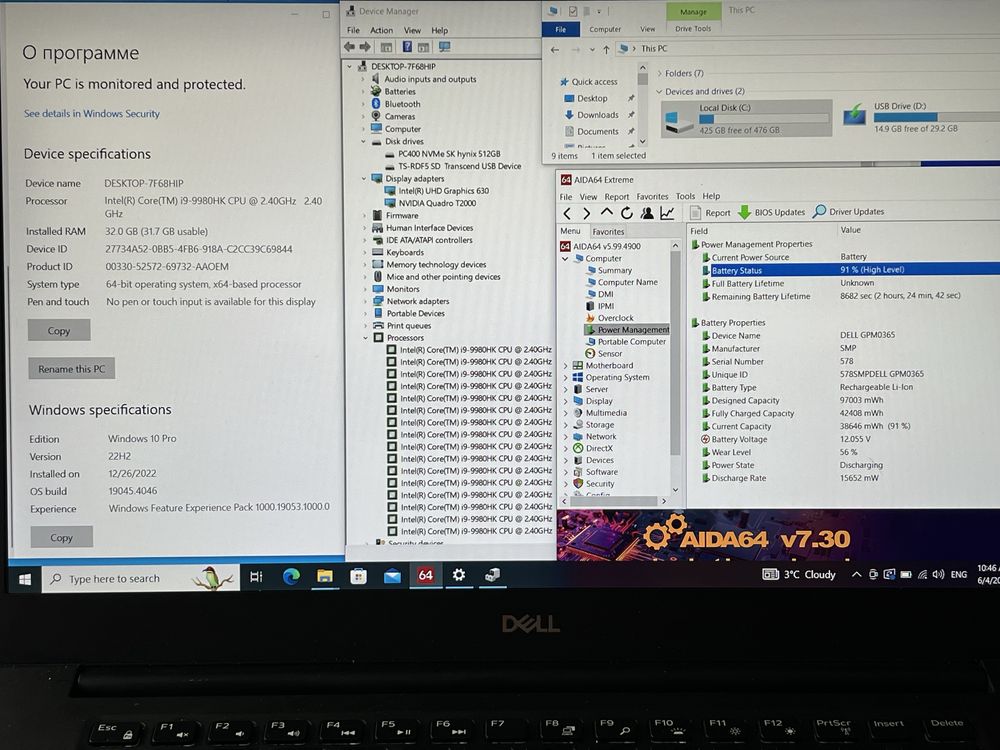Viewport: 1000px width, 750px height.
Task: Open File menu in Device Manager
Action: pyautogui.click(x=353, y=30)
